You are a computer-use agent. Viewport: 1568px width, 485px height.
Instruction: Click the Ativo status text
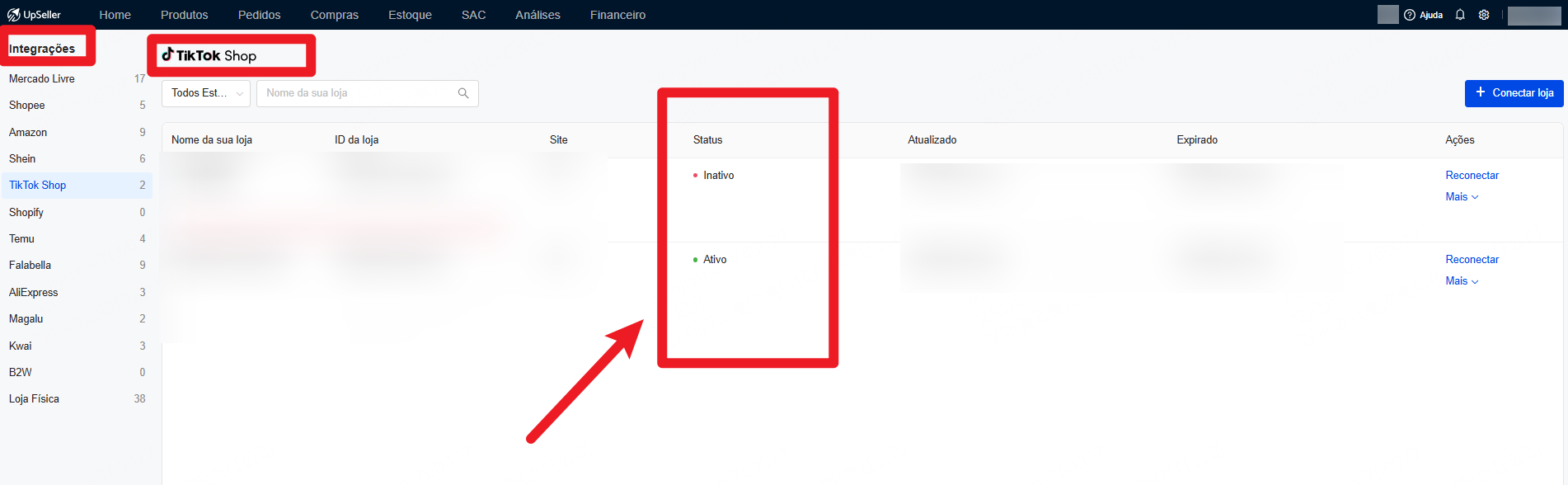pos(715,259)
